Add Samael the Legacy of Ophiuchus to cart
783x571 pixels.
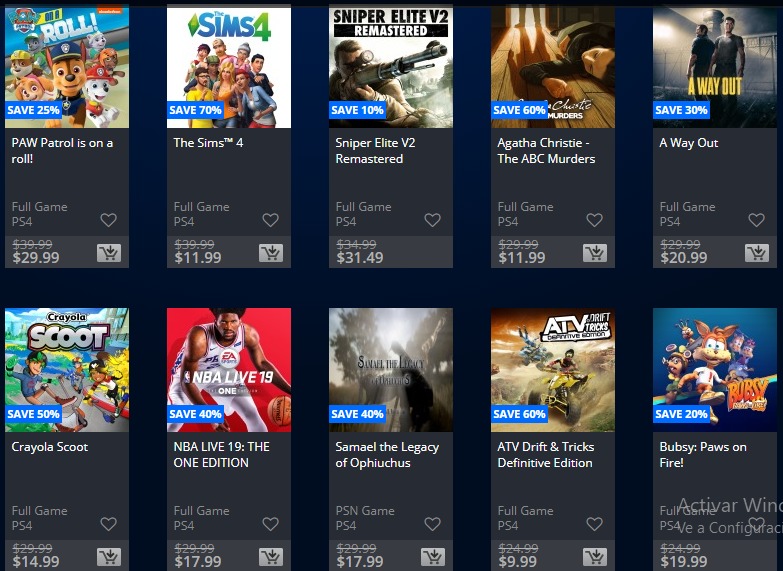433,557
